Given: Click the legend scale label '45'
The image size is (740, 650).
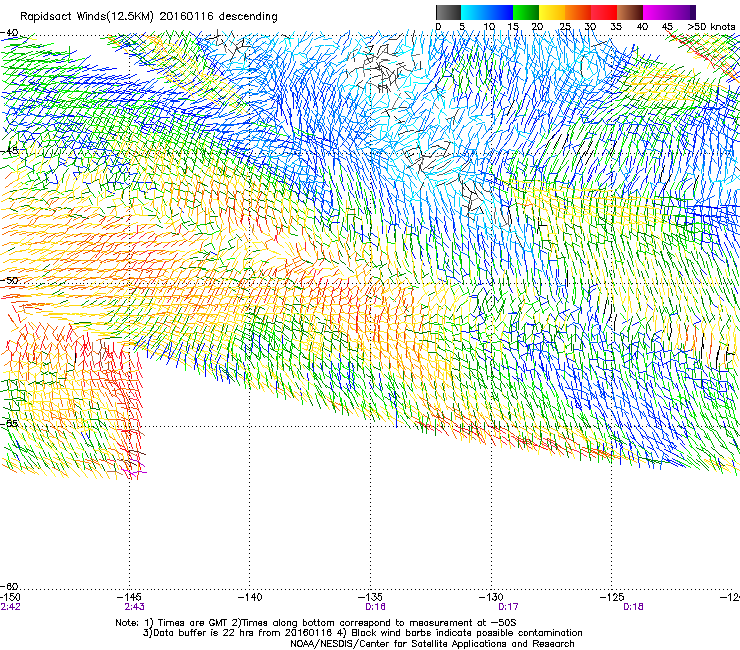Looking at the screenshot, I should pyautogui.click(x=667, y=27).
